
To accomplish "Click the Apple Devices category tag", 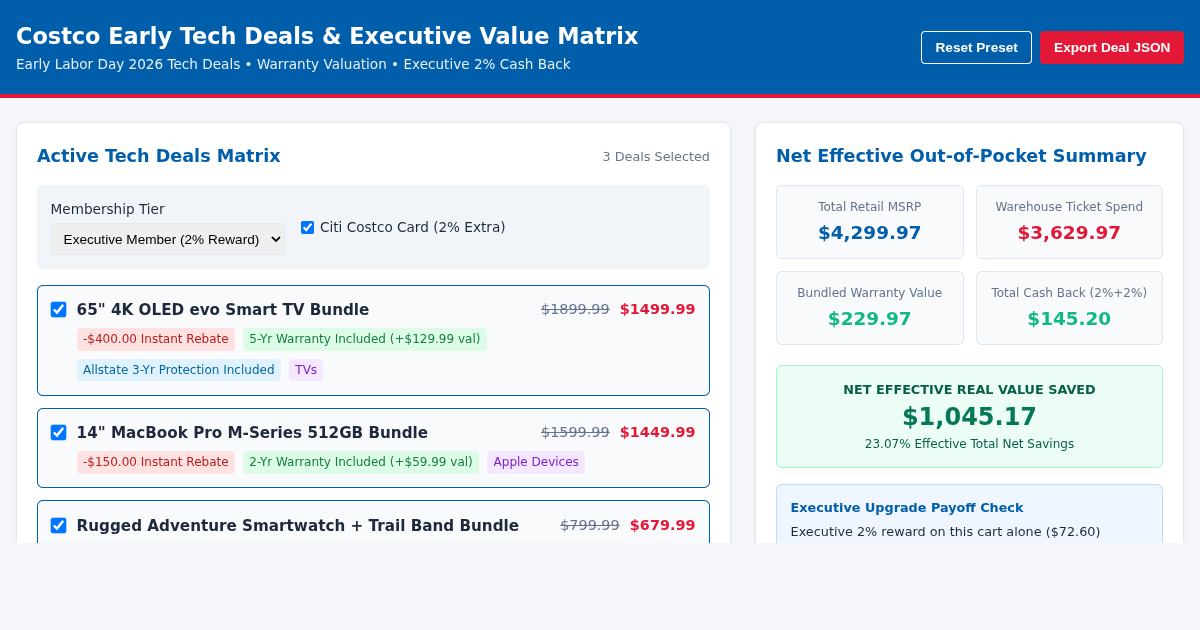I will pos(536,462).
